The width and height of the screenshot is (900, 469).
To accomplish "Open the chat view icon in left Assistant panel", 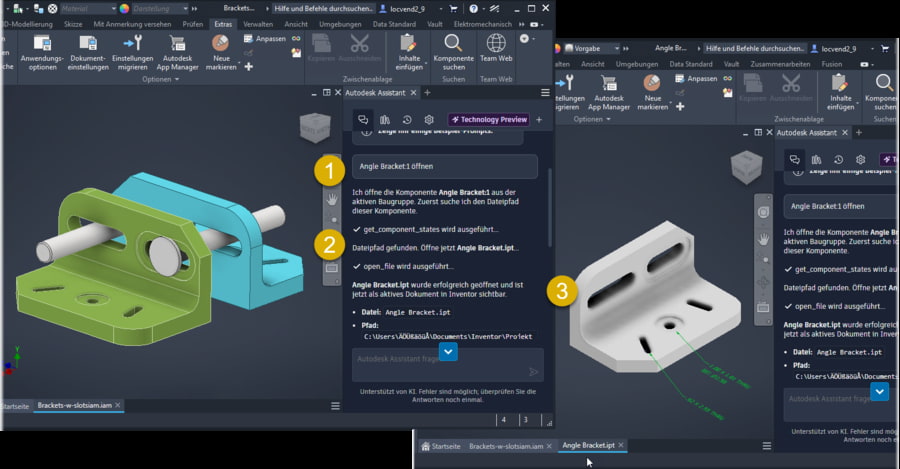I will tap(363, 119).
